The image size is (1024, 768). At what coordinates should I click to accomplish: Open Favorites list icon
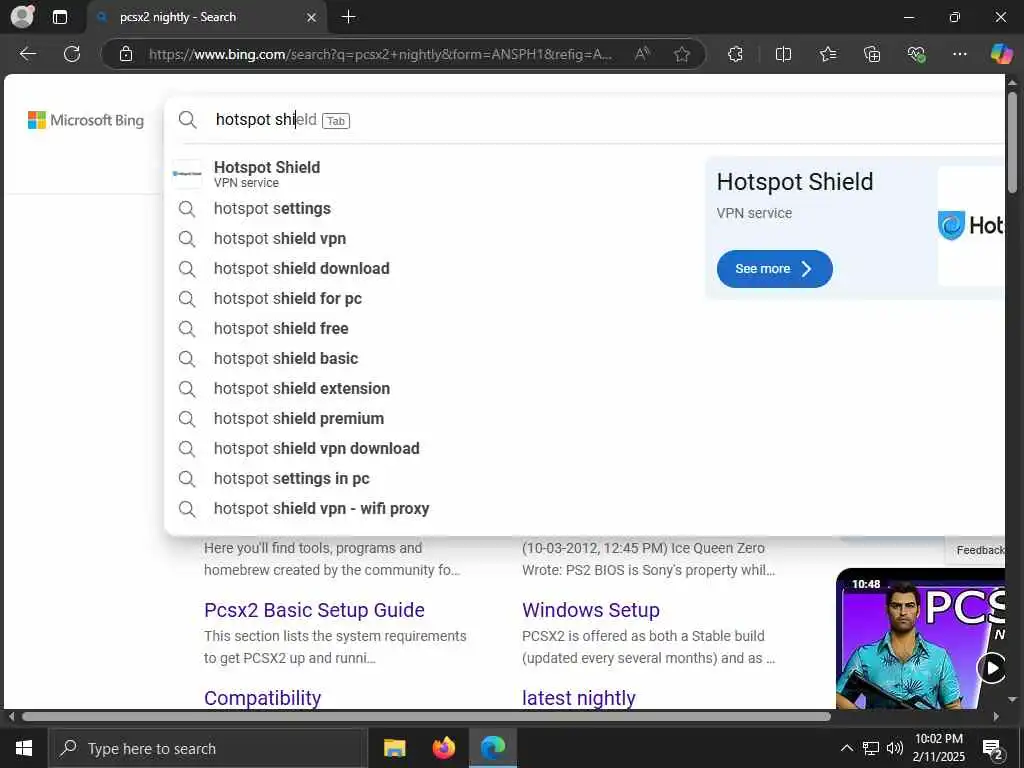[827, 54]
